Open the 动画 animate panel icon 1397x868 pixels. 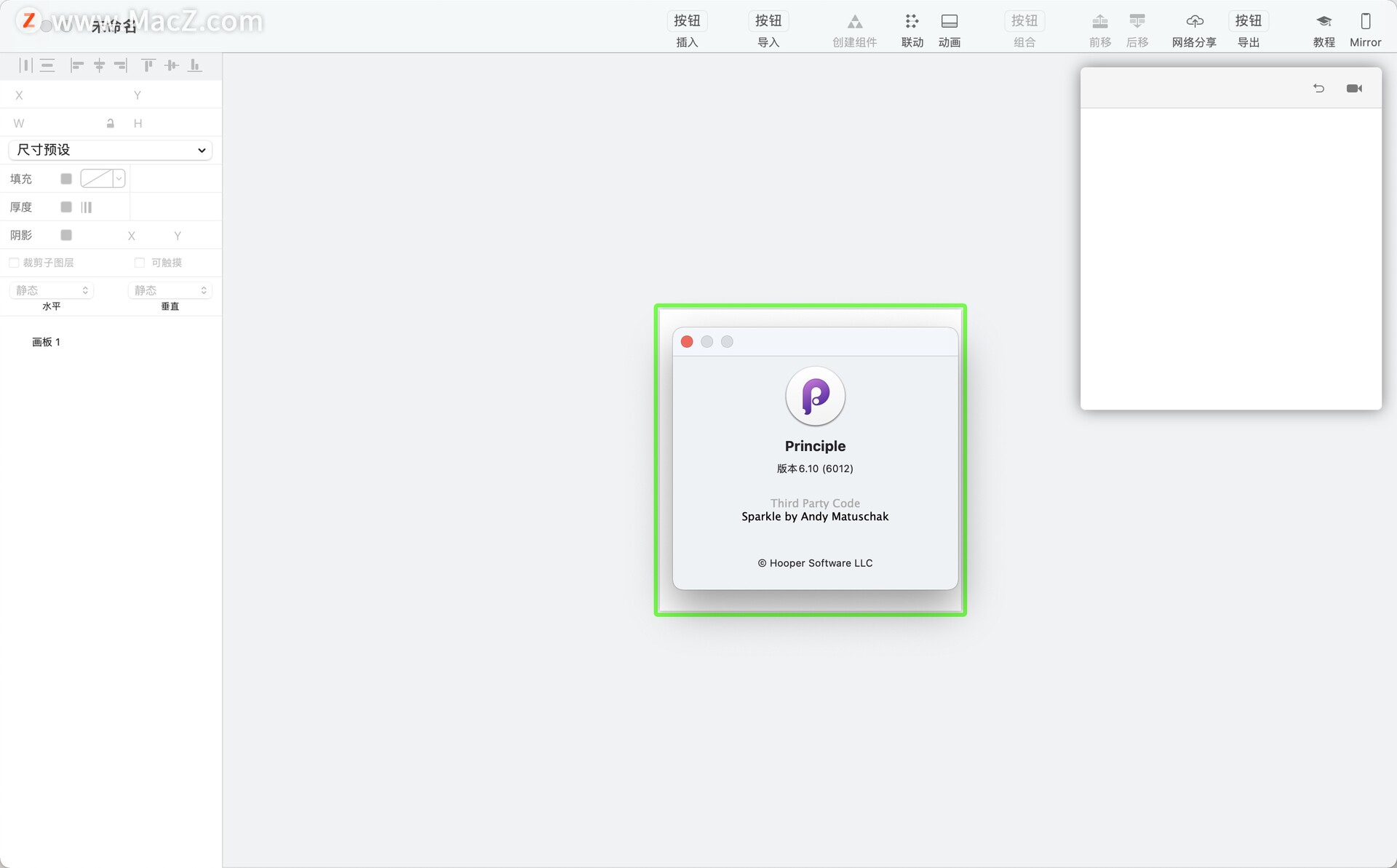[950, 22]
